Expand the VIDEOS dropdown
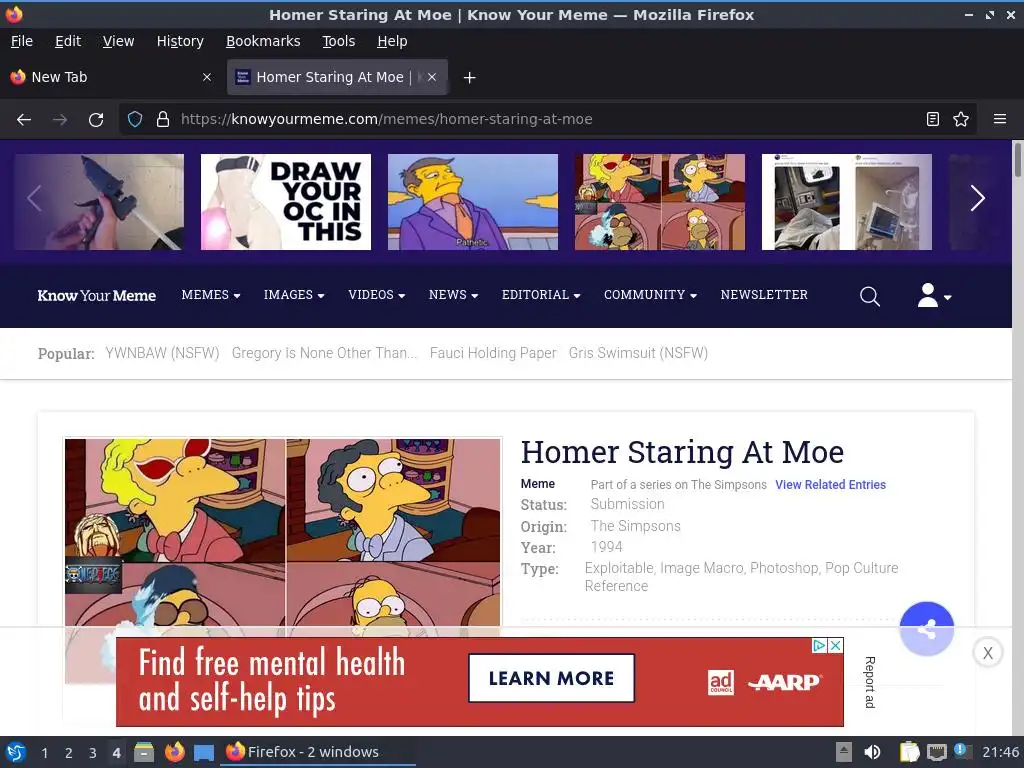 pos(376,295)
